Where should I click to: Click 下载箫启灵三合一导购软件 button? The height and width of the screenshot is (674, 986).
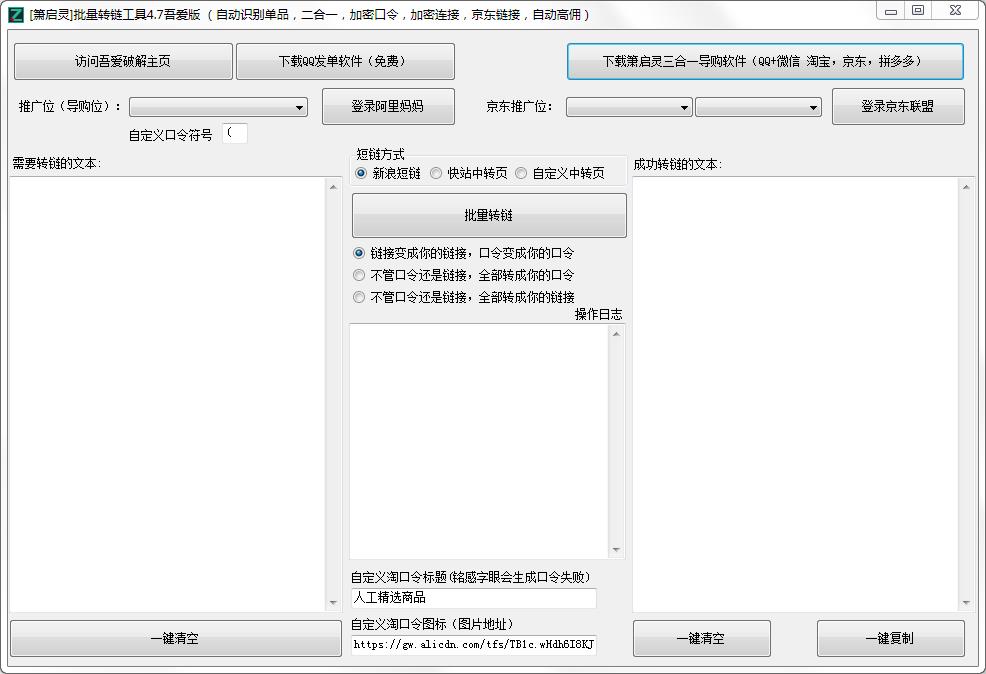[765, 61]
